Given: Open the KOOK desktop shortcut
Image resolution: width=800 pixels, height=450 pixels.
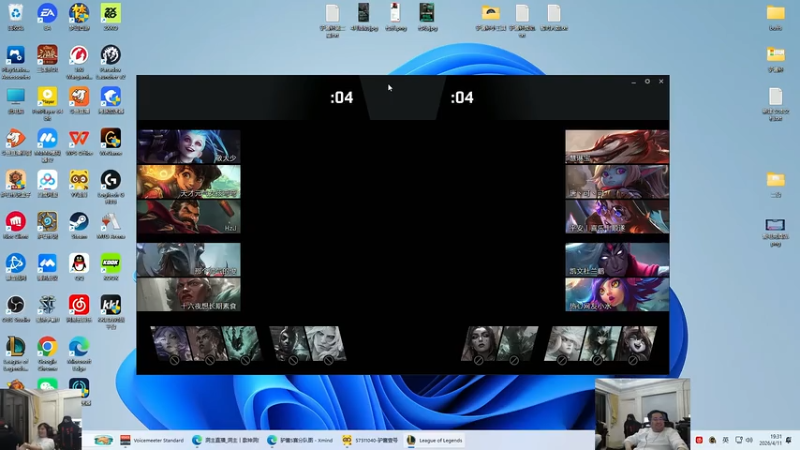Looking at the screenshot, I should (111, 267).
